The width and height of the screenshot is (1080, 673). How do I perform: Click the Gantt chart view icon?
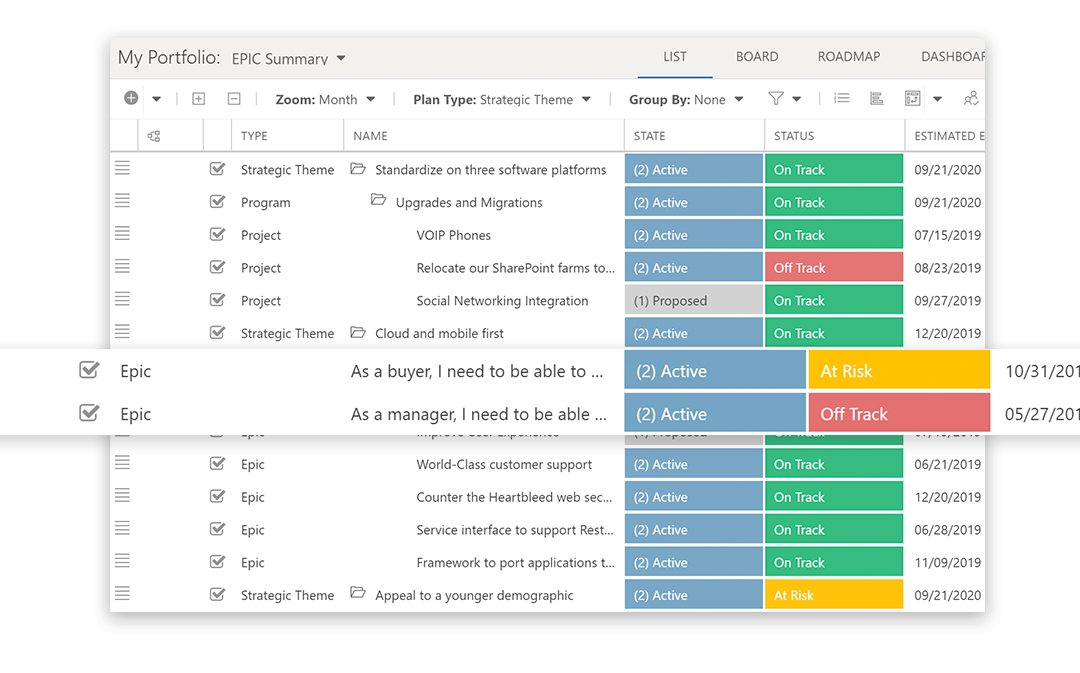(x=877, y=98)
